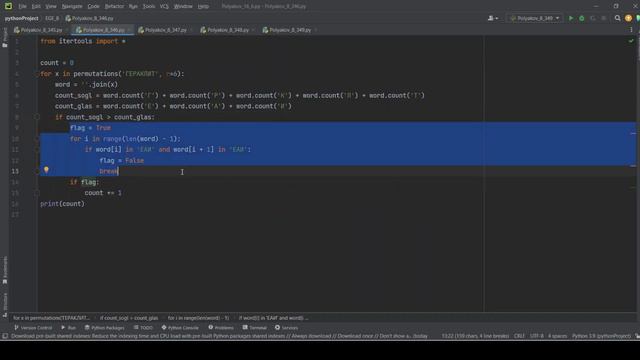The image size is (640, 360).
Task: Open the Project tool window sidebar button
Action: pyautogui.click(x=5, y=38)
